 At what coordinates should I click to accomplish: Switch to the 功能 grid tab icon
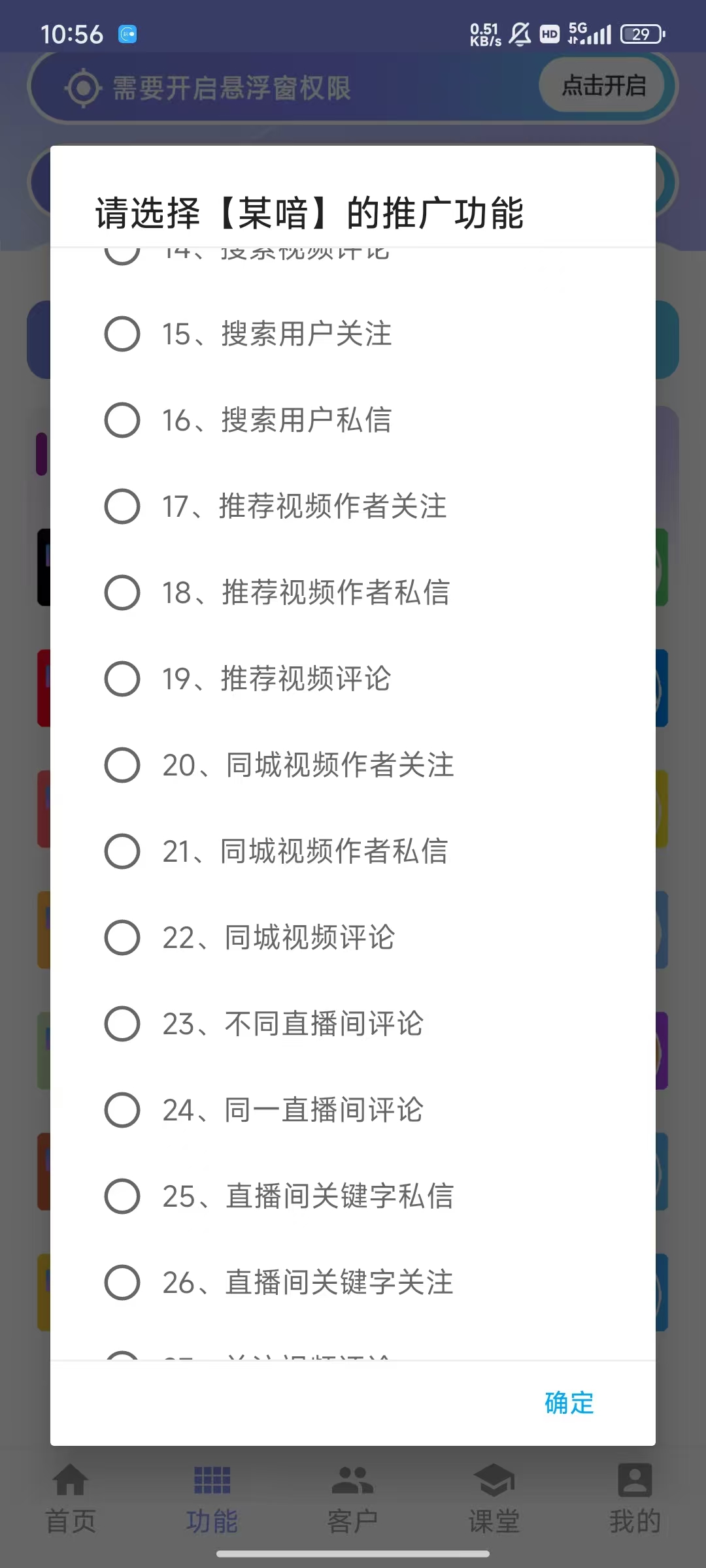212,1480
